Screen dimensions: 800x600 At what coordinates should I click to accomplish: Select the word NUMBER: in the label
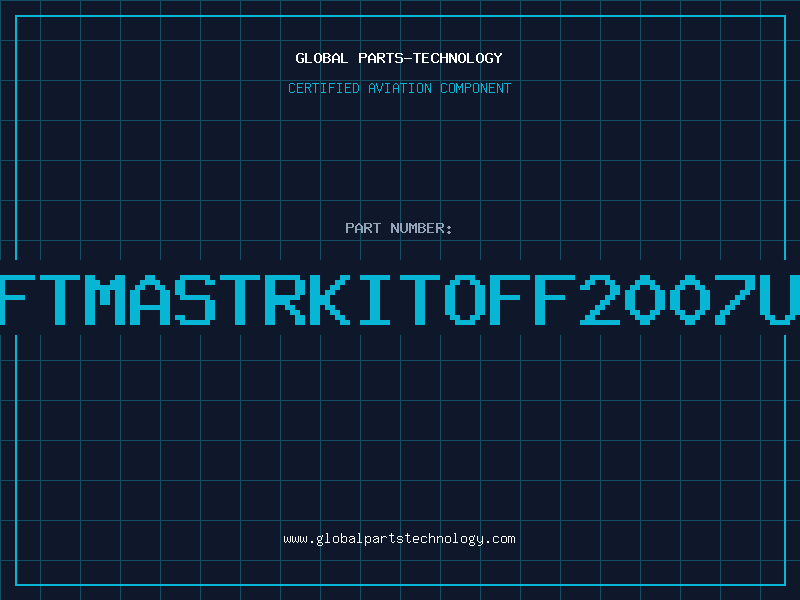[x=421, y=228]
